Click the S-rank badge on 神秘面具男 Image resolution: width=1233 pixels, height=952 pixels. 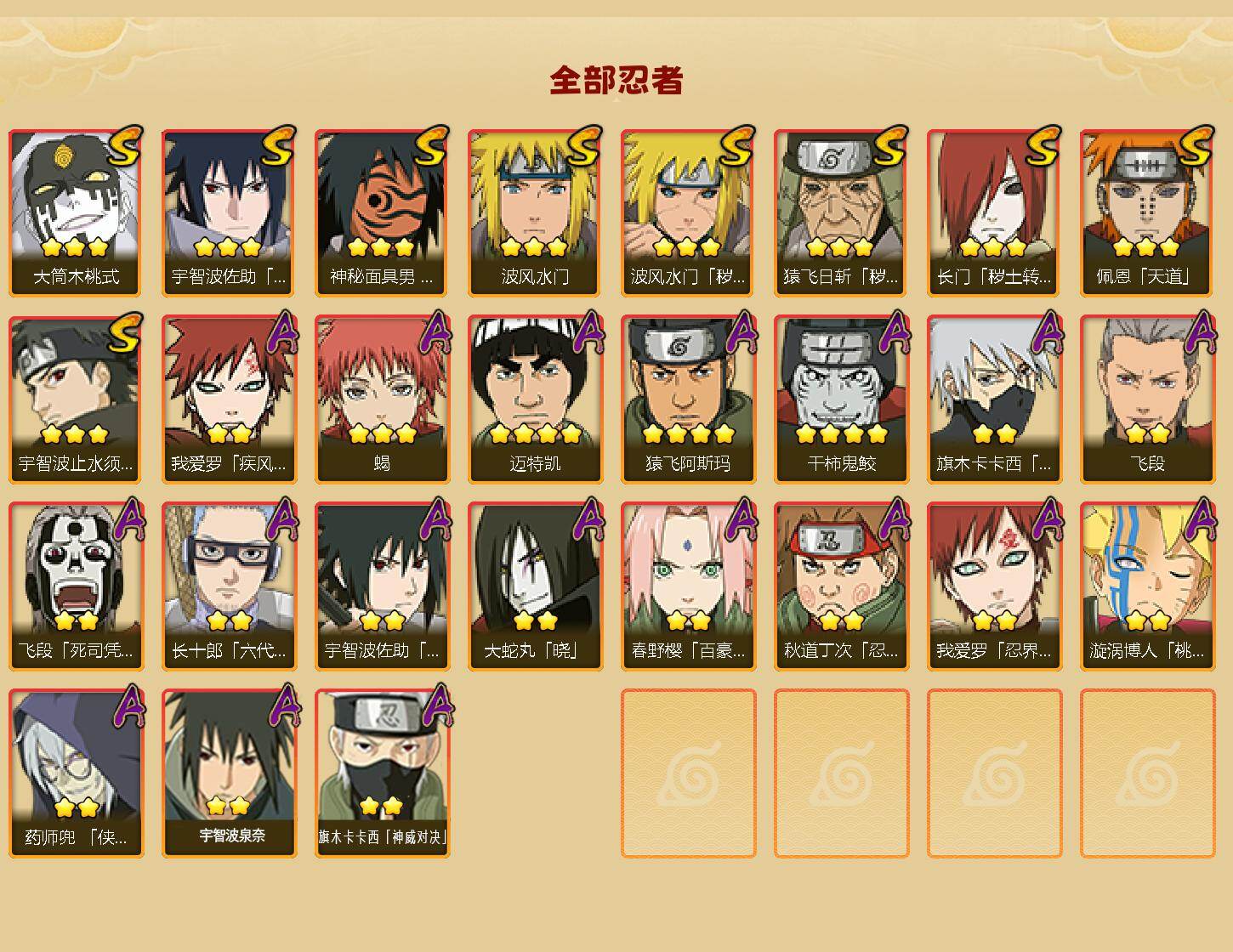[x=431, y=145]
